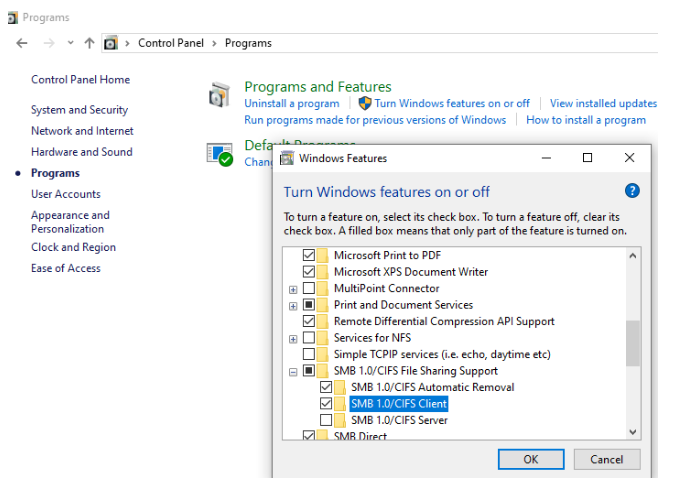The width and height of the screenshot is (676, 500).
Task: Expand the Services for NFS node
Action: coord(293,339)
